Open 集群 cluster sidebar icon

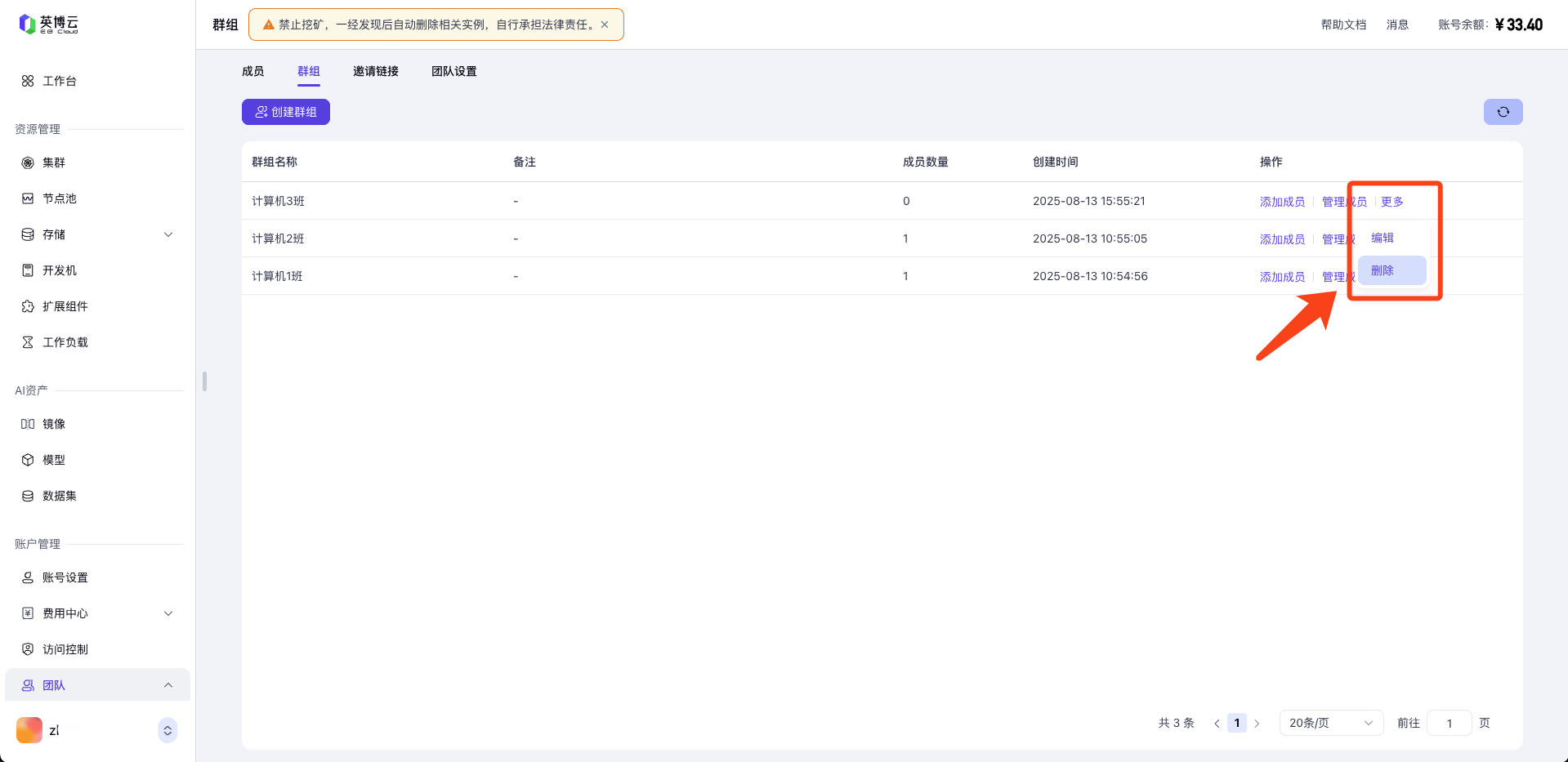[x=28, y=163]
